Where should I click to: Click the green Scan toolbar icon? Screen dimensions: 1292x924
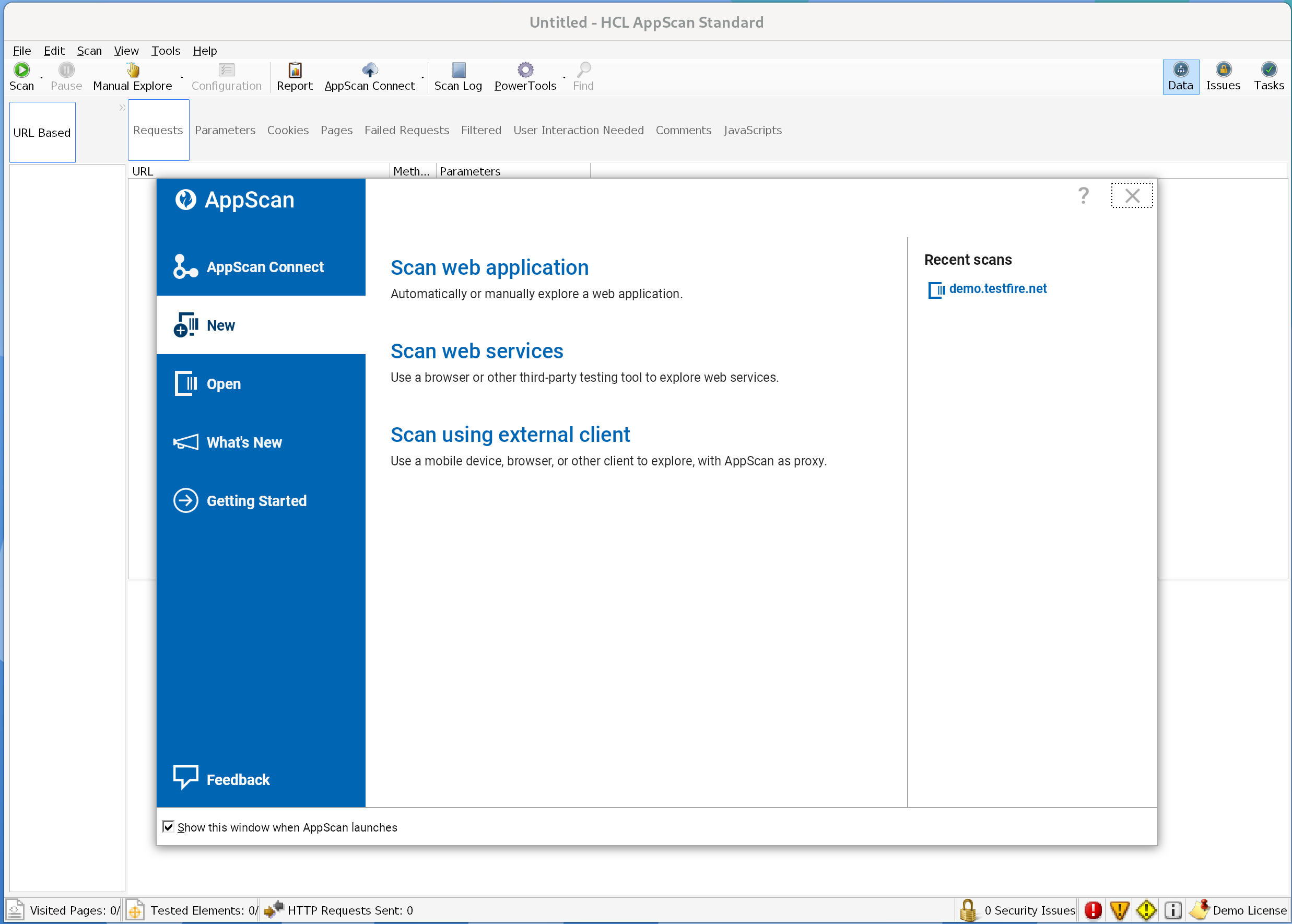(21, 70)
